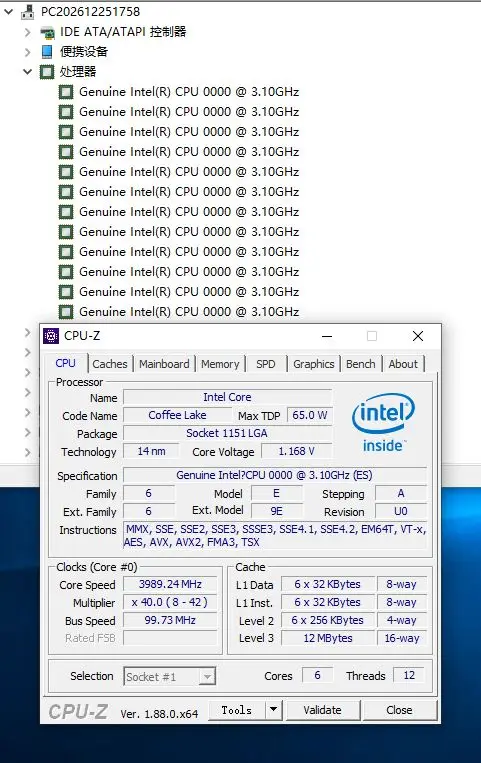This screenshot has width=481, height=763.
Task: Click the Technology value 14 nm
Action: tap(151, 451)
